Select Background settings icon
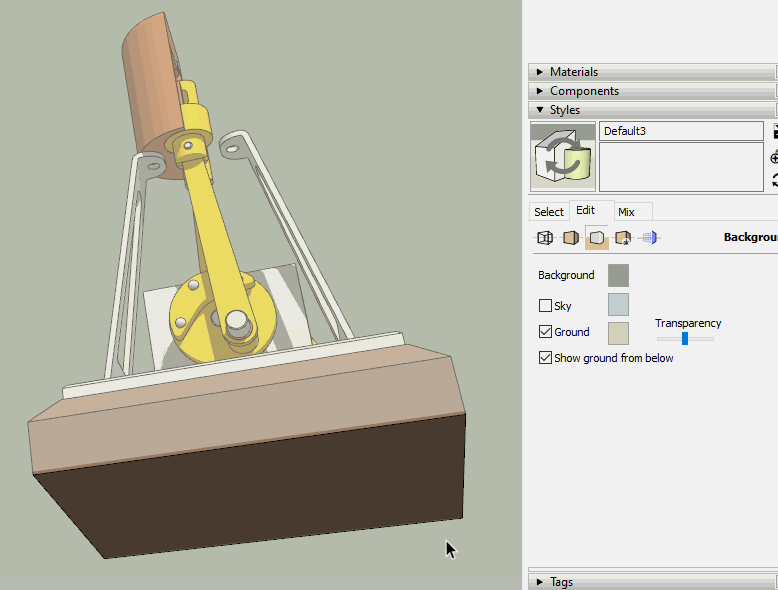The image size is (778, 590). pyautogui.click(x=597, y=238)
